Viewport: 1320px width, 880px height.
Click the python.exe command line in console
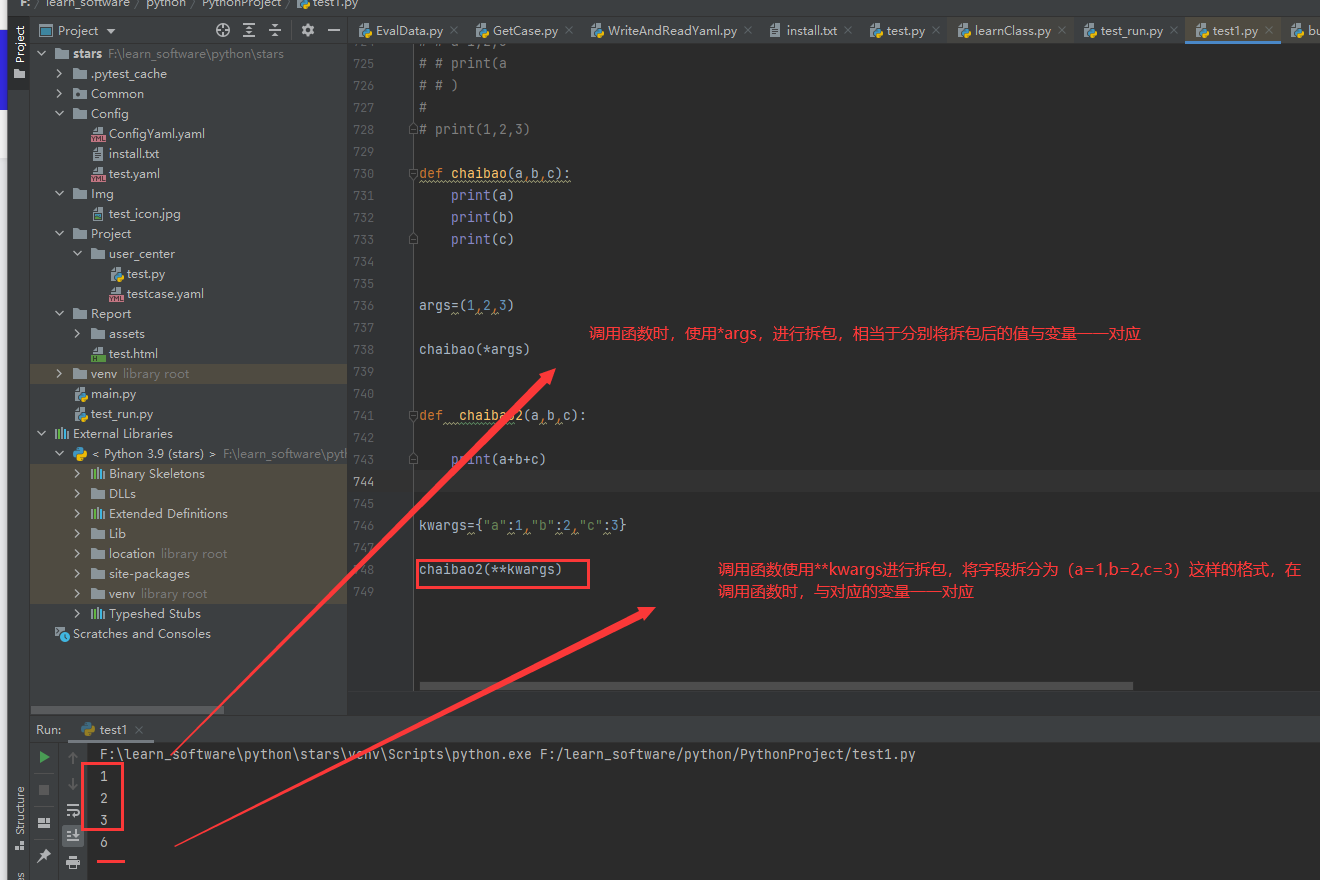[x=507, y=754]
